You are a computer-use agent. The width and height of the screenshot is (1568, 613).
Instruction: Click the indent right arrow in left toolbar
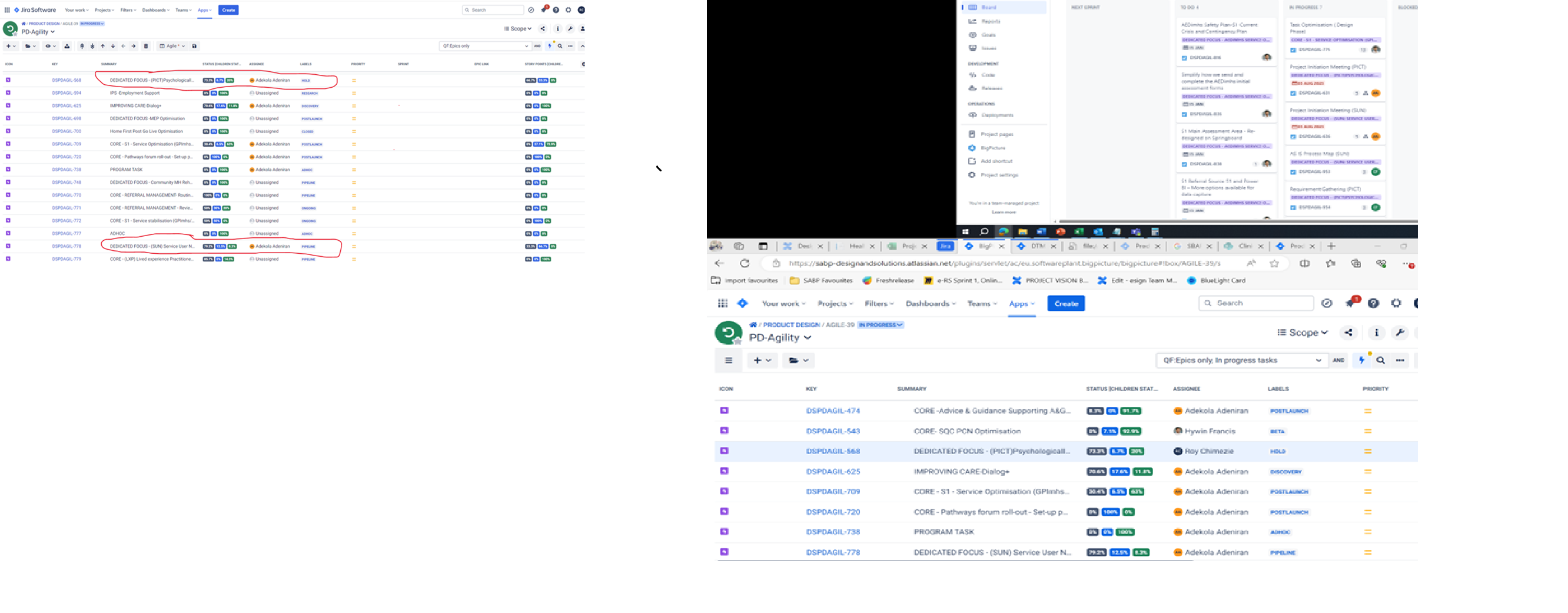point(133,47)
